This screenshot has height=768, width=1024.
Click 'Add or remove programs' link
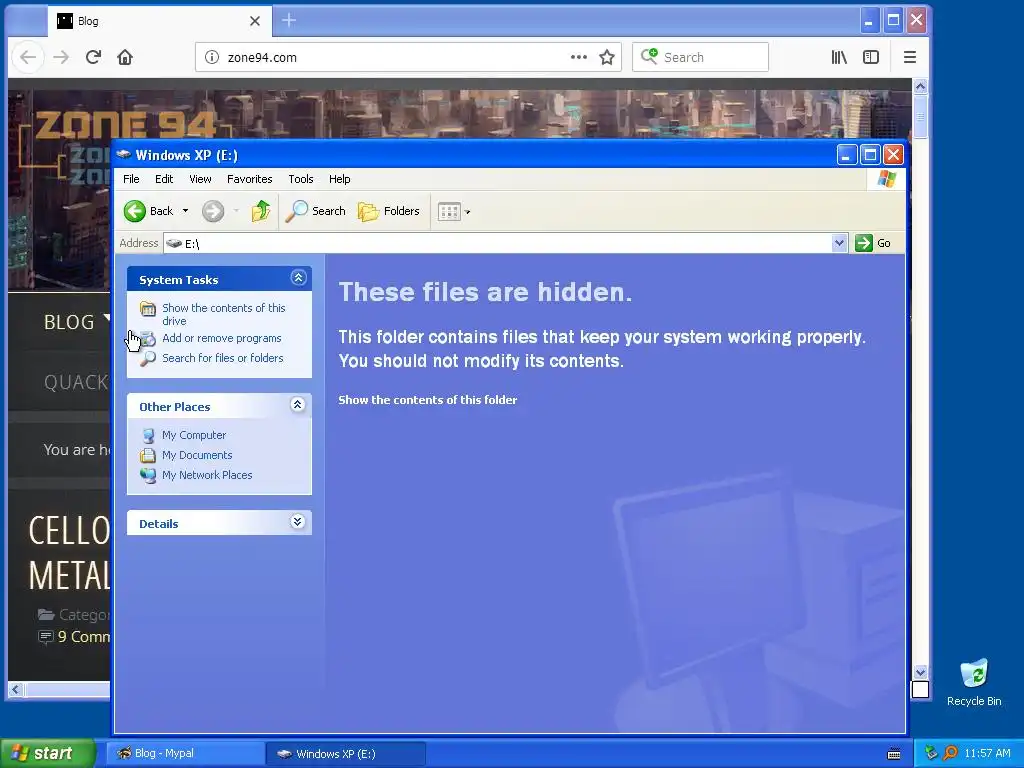[221, 338]
